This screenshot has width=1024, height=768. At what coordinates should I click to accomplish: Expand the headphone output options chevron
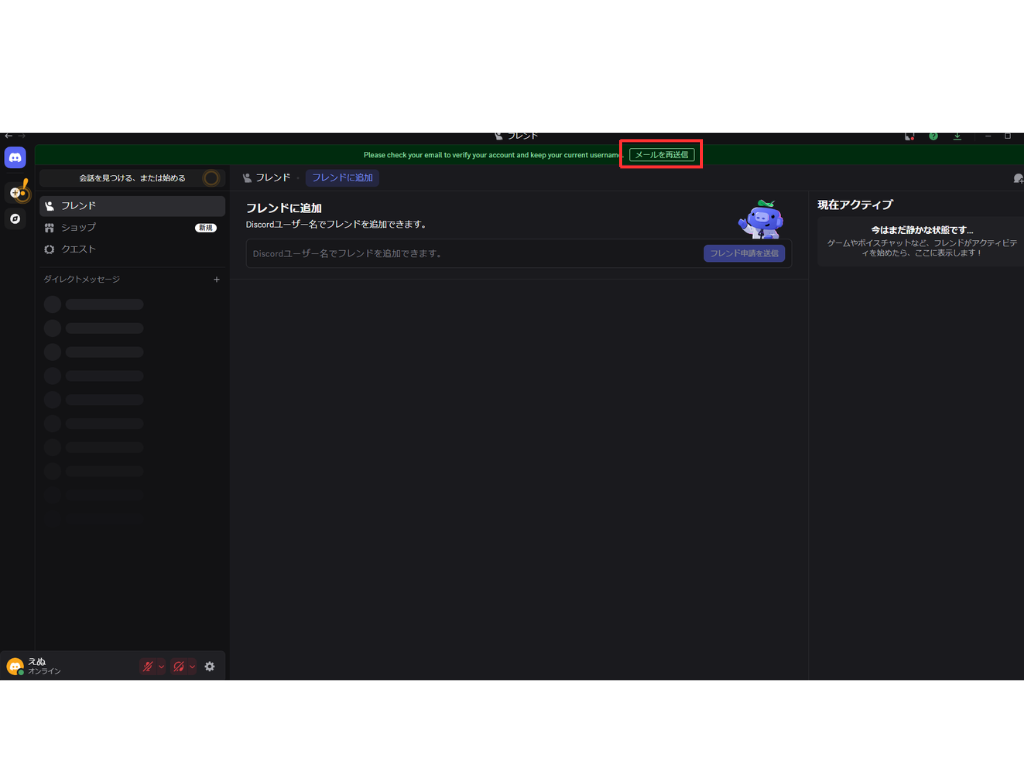(191, 667)
